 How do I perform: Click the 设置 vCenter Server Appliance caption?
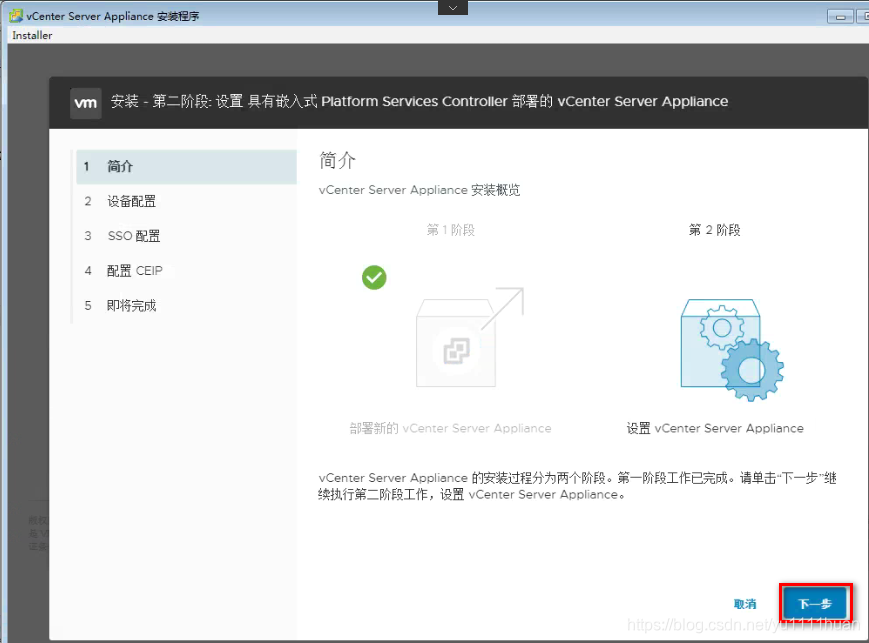[715, 428]
